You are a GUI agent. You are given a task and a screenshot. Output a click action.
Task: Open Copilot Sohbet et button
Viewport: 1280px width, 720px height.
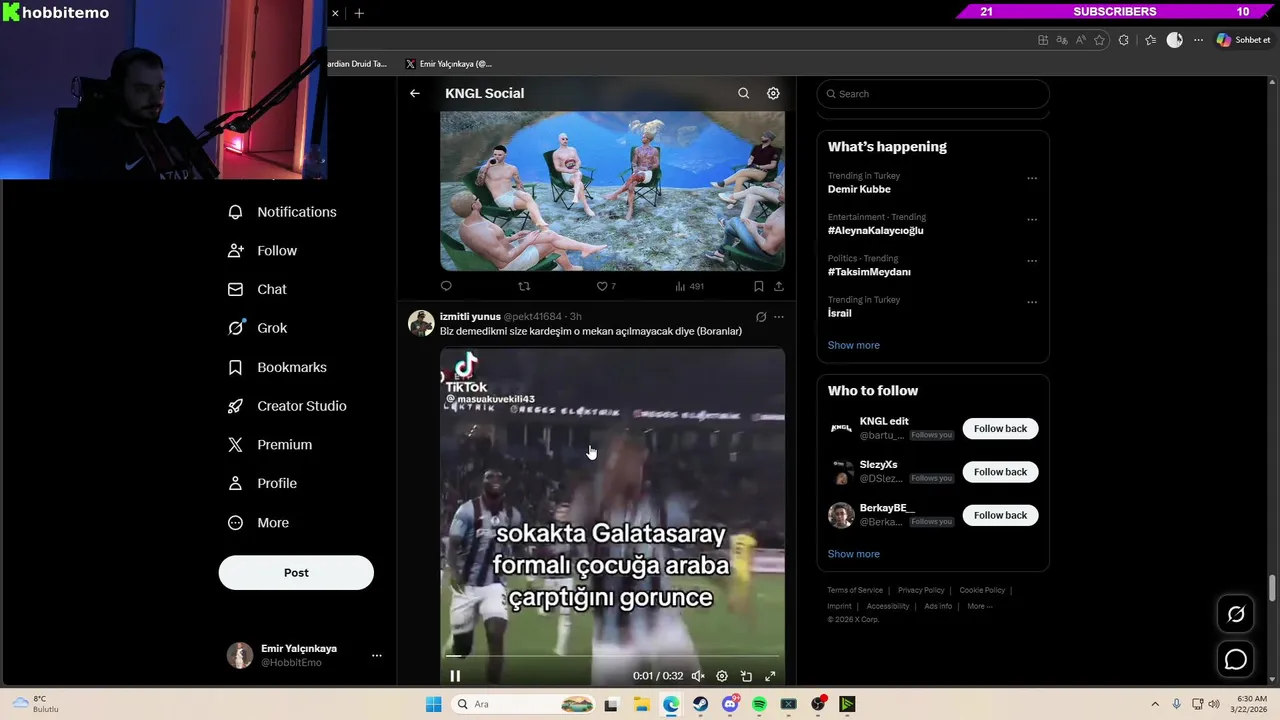click(1244, 40)
